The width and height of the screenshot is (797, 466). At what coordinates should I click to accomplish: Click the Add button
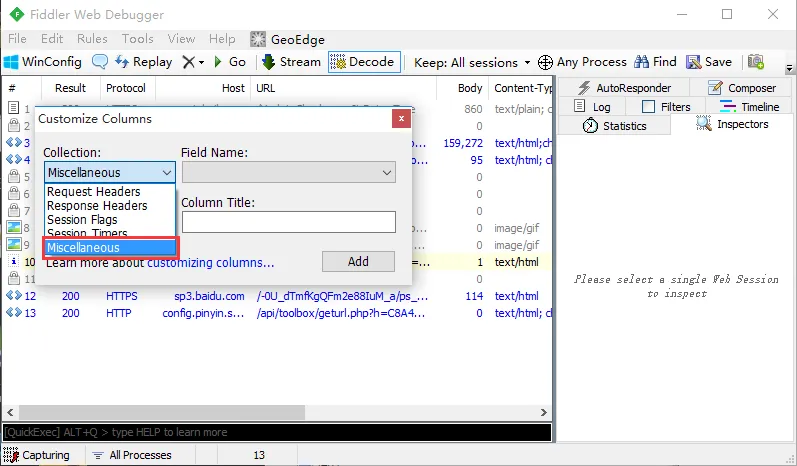358,262
